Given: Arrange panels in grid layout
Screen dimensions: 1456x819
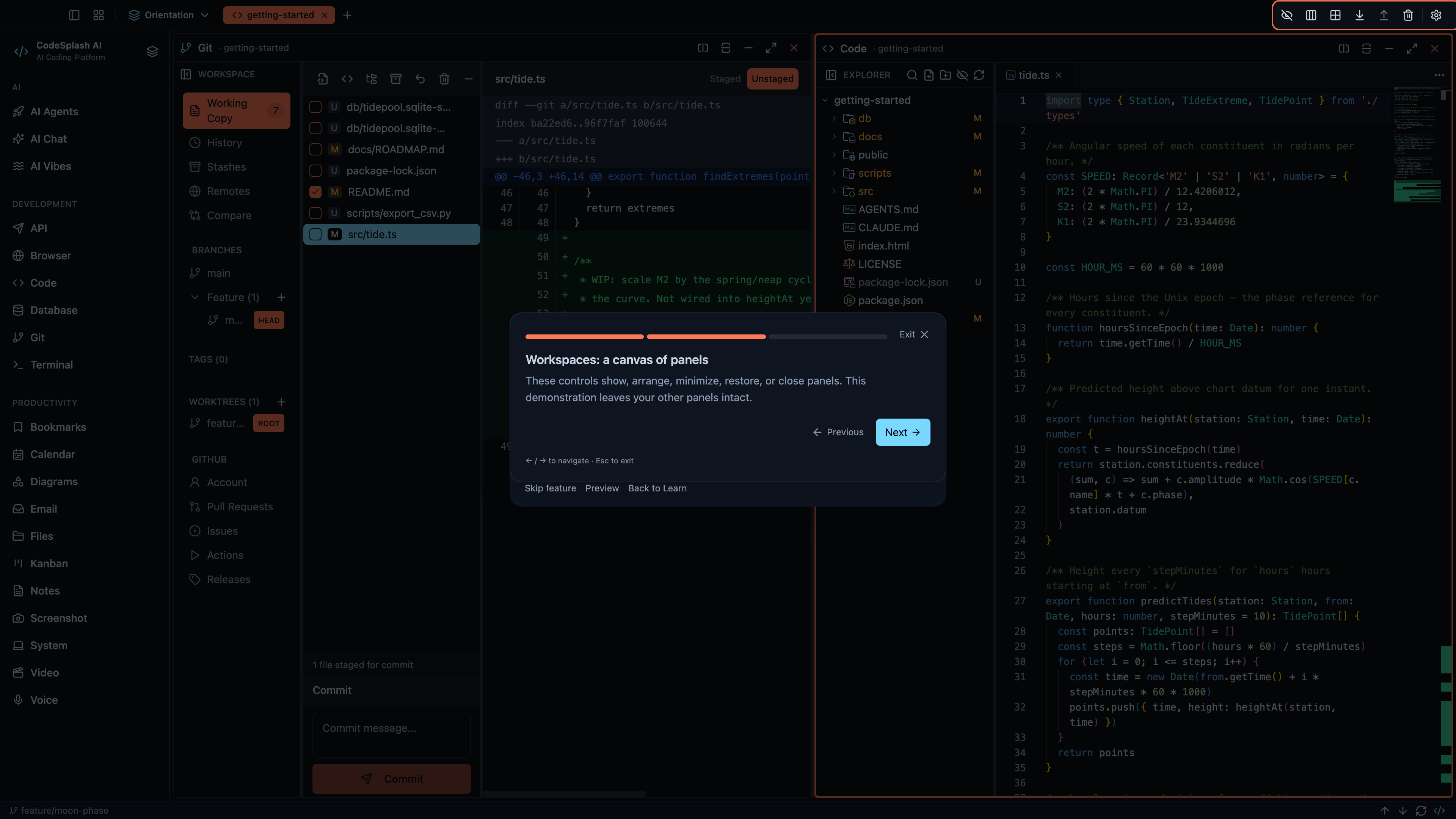Looking at the screenshot, I should tap(1335, 15).
